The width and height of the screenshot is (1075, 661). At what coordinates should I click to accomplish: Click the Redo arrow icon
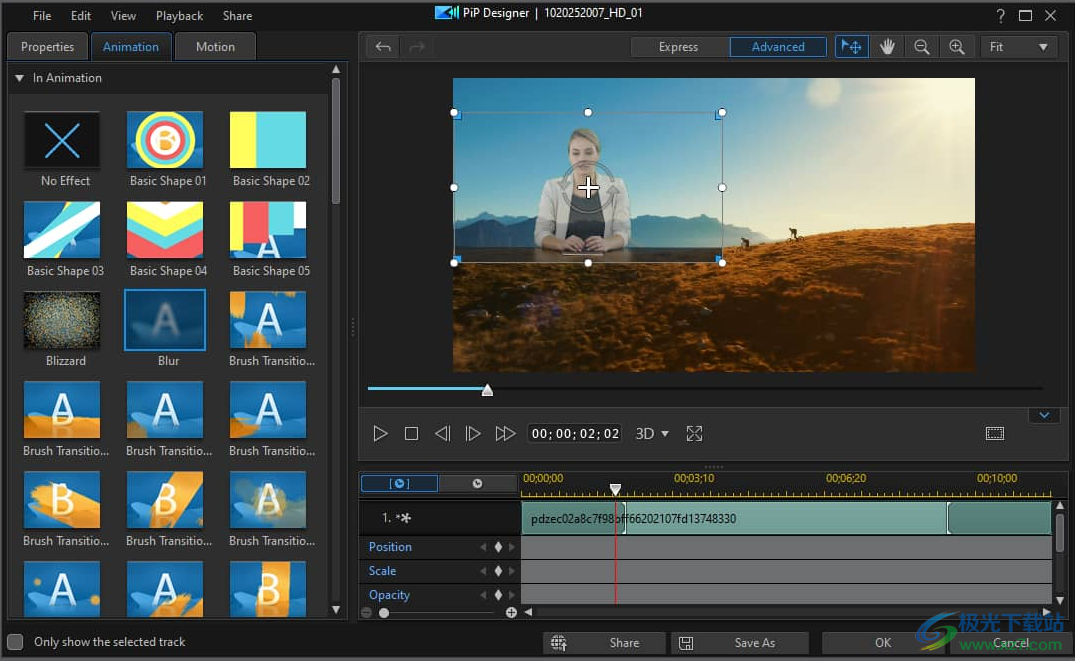(x=417, y=47)
